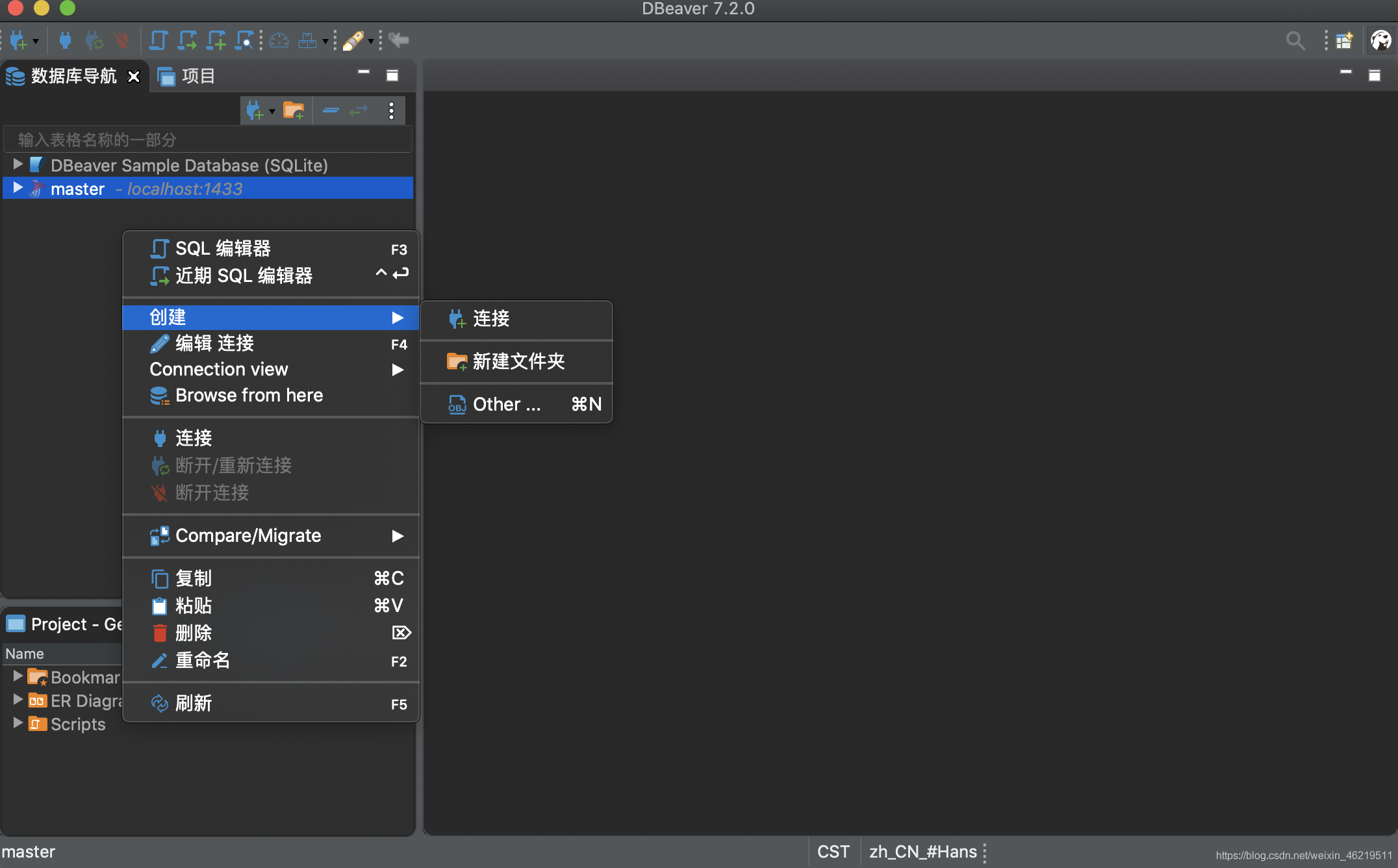Choose Browse from here in the context menu
The image size is (1398, 868).
tap(271, 395)
